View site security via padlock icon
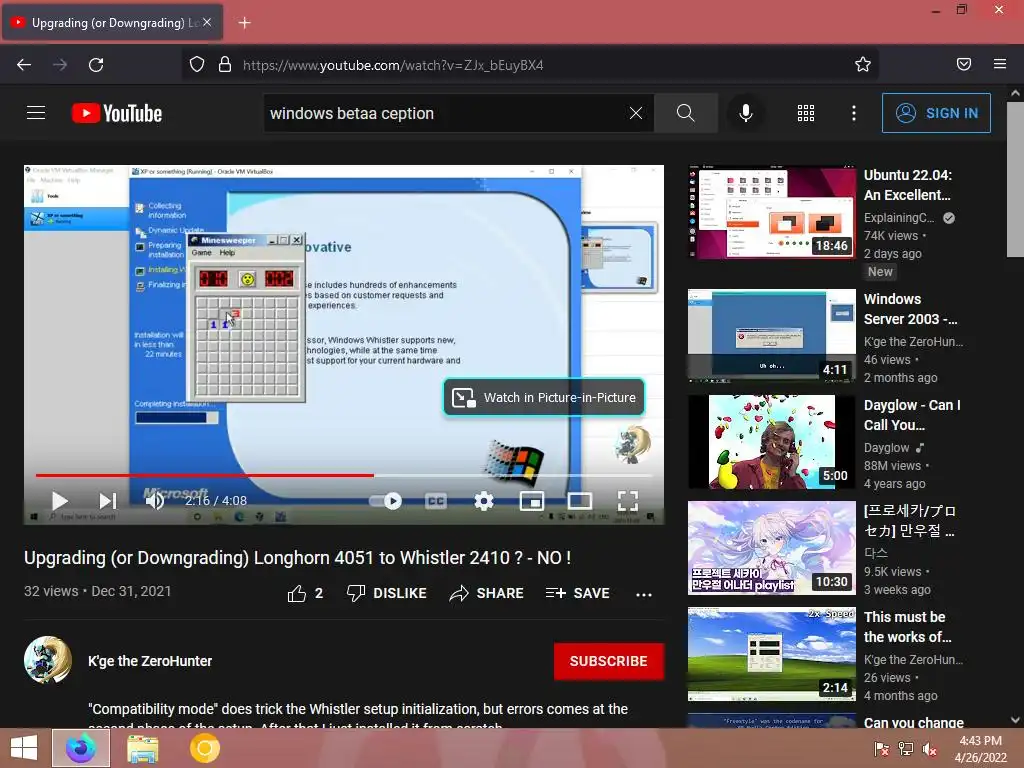 [225, 65]
